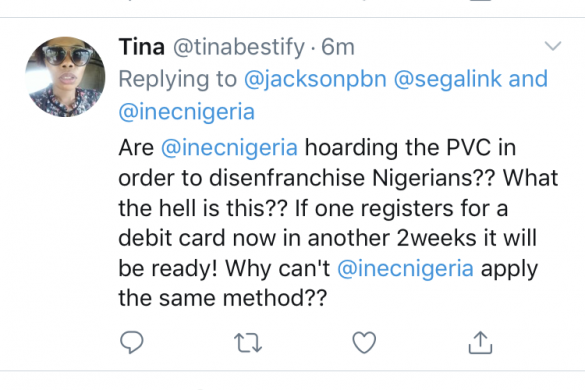Expand the tweet options chevron

pyautogui.click(x=553, y=46)
